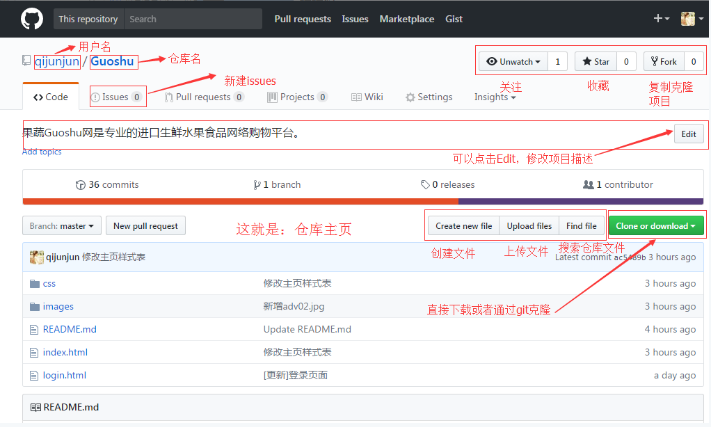Switch to repository Pull requests tab
This screenshot has height=427, width=711.
coord(204,97)
